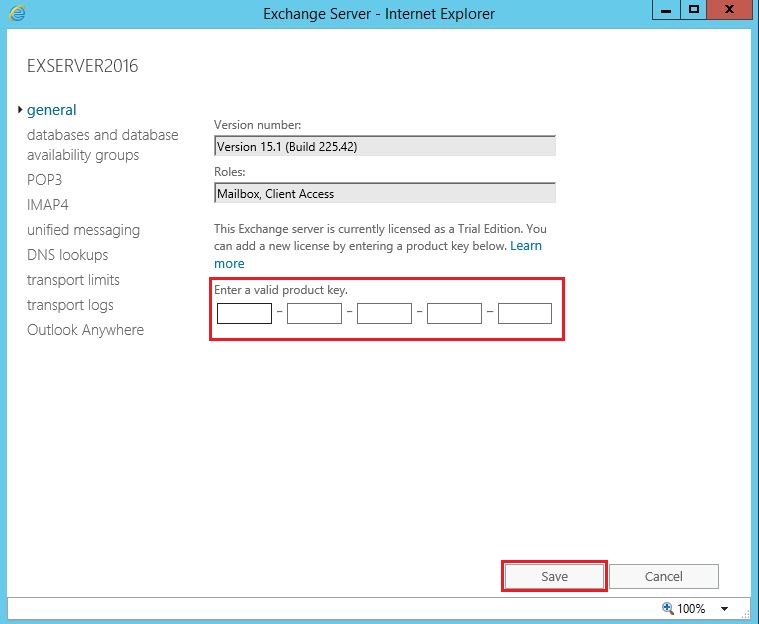
Task: Click the Version number field
Action: point(385,146)
